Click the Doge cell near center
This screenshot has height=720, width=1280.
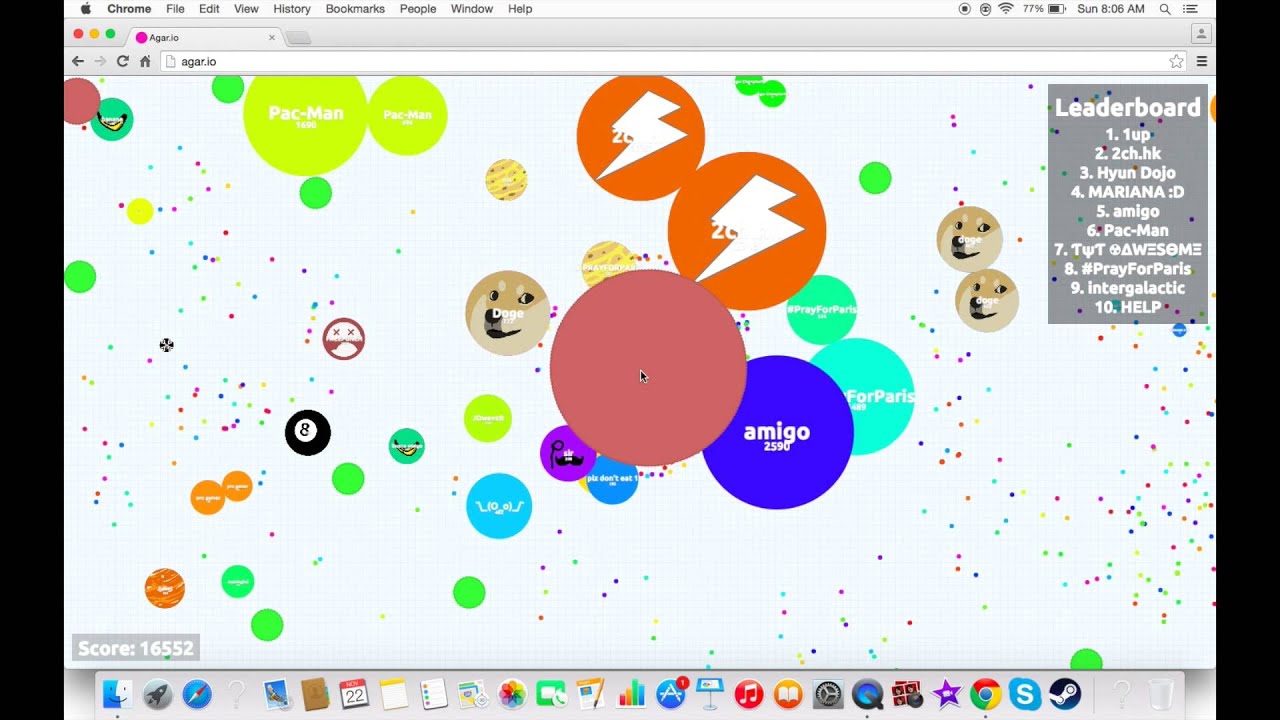click(508, 313)
